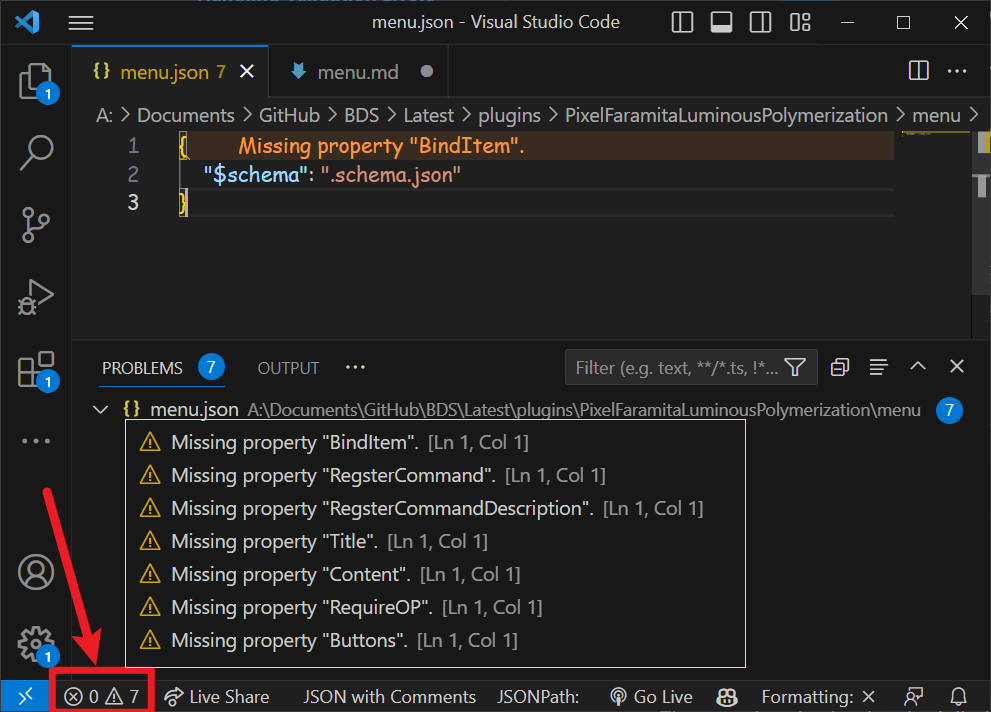The height and width of the screenshot is (712, 991).
Task: Click Go Live in the status bar
Action: pyautogui.click(x=651, y=697)
